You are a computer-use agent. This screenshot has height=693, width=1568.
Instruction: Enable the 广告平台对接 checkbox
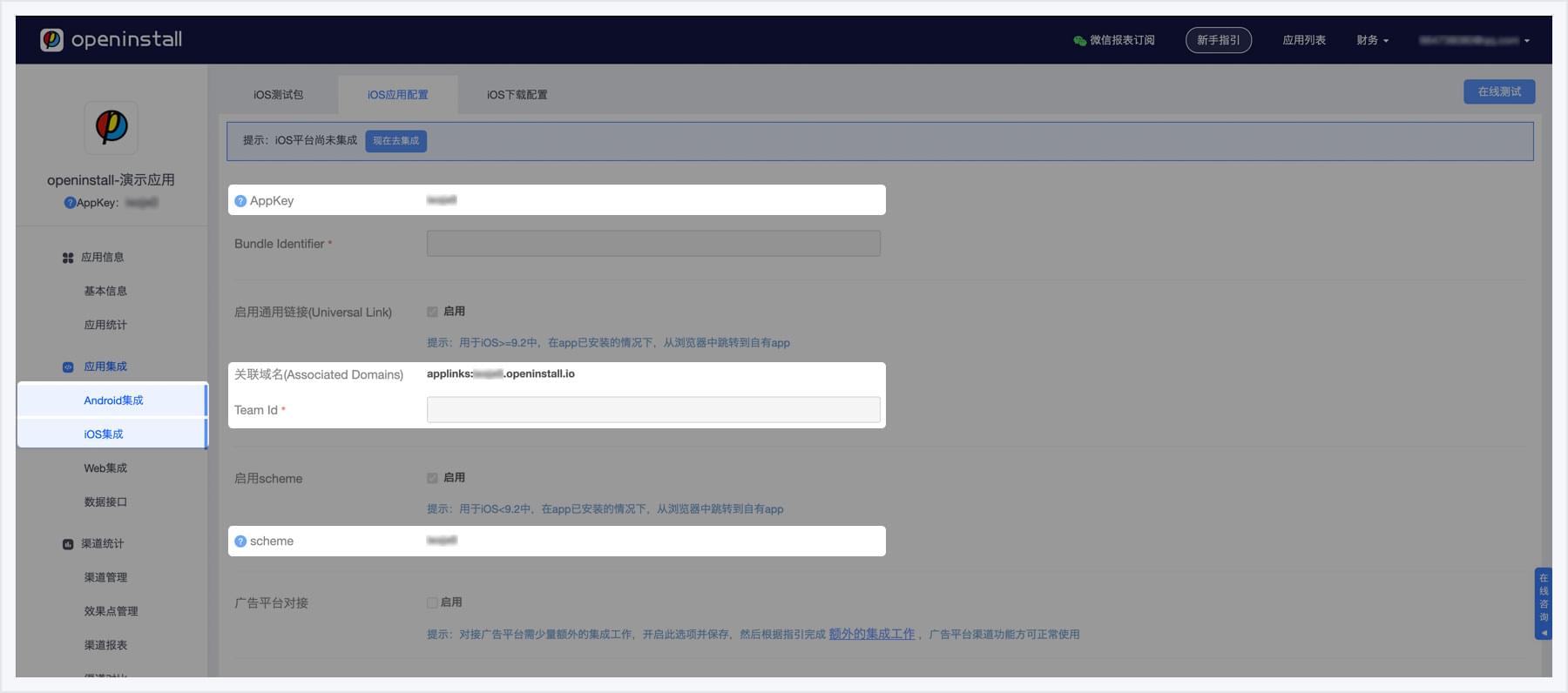pos(432,602)
